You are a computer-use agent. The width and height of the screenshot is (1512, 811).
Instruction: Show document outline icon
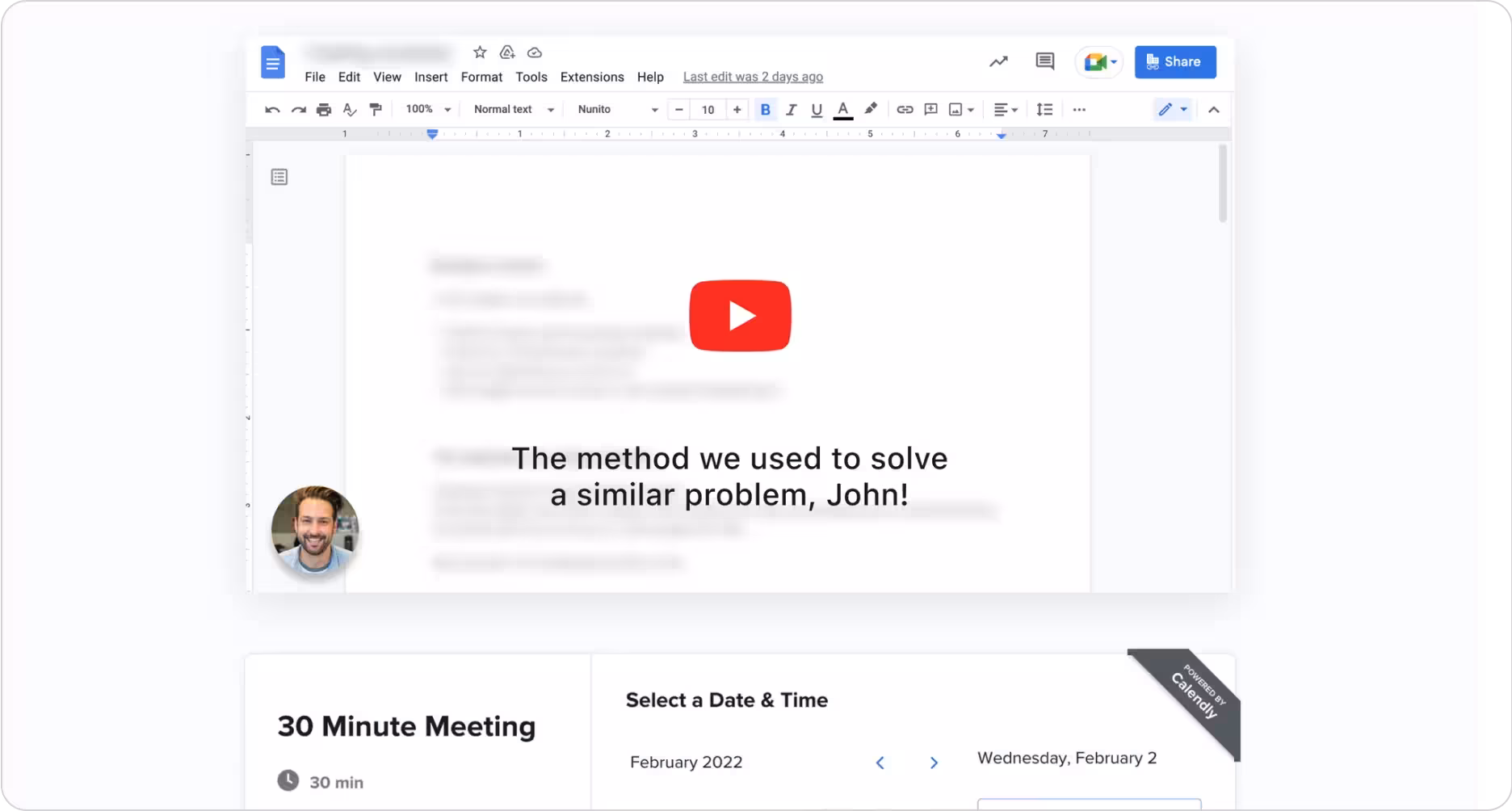[x=279, y=177]
